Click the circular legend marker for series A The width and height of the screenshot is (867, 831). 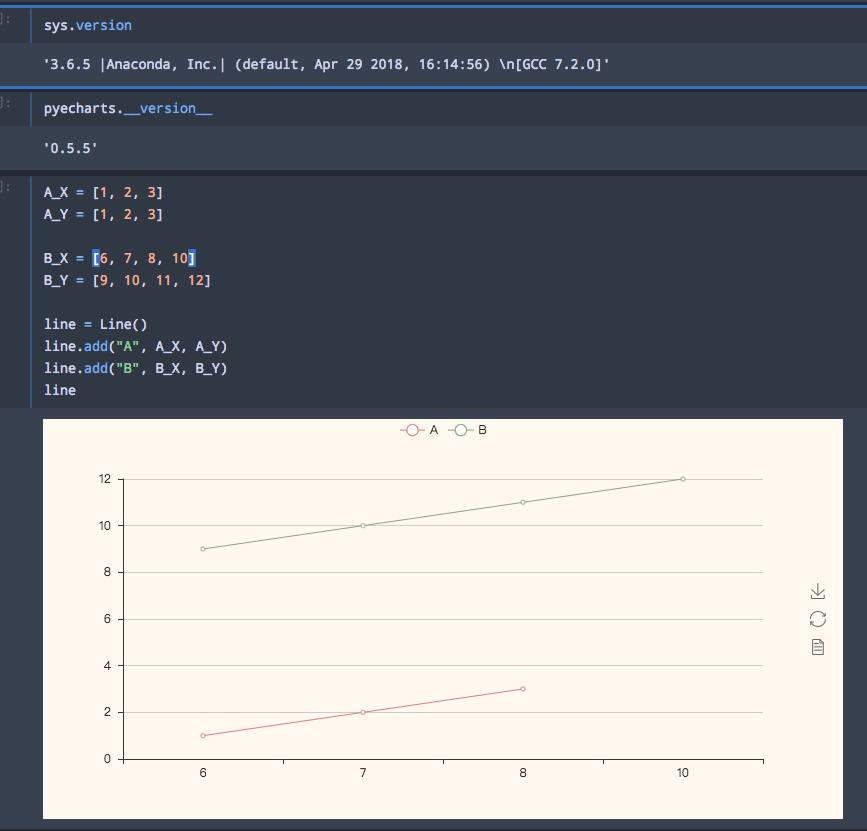pyautogui.click(x=411, y=429)
